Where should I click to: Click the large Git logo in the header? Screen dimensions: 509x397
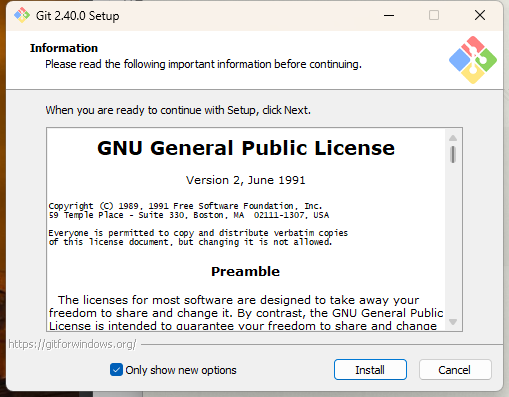[x=473, y=60]
